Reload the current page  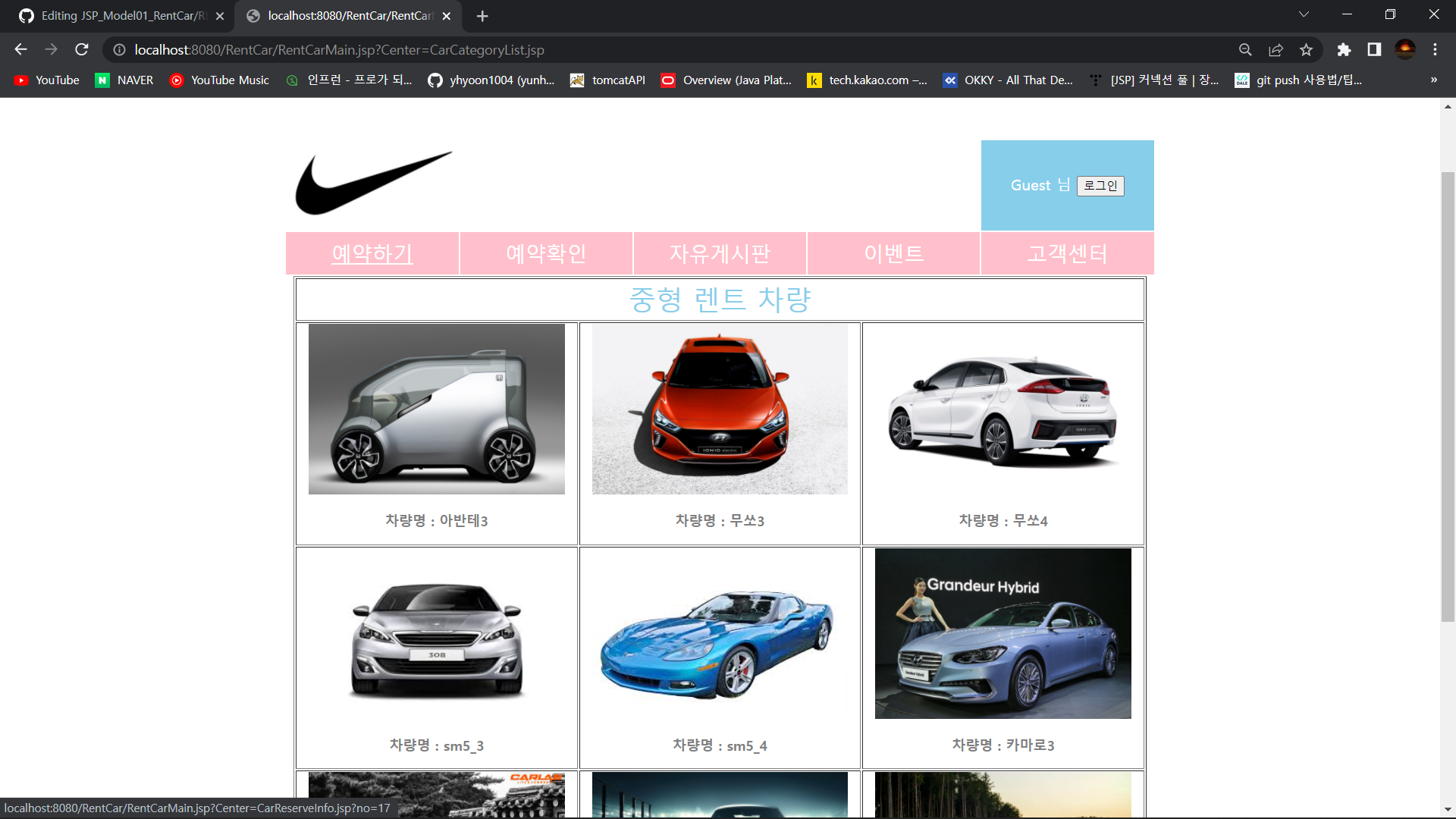(x=82, y=49)
